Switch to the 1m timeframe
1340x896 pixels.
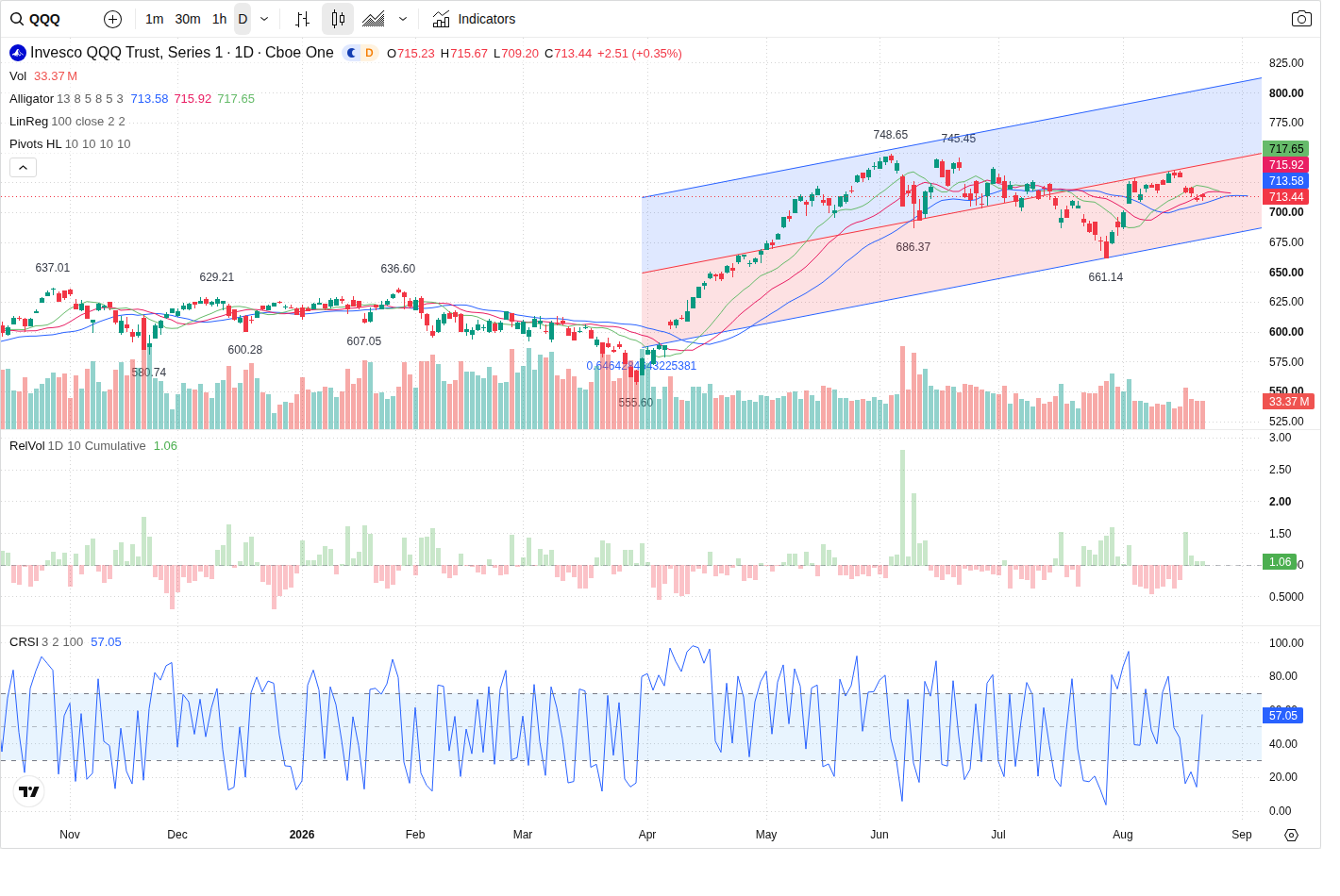[x=155, y=19]
